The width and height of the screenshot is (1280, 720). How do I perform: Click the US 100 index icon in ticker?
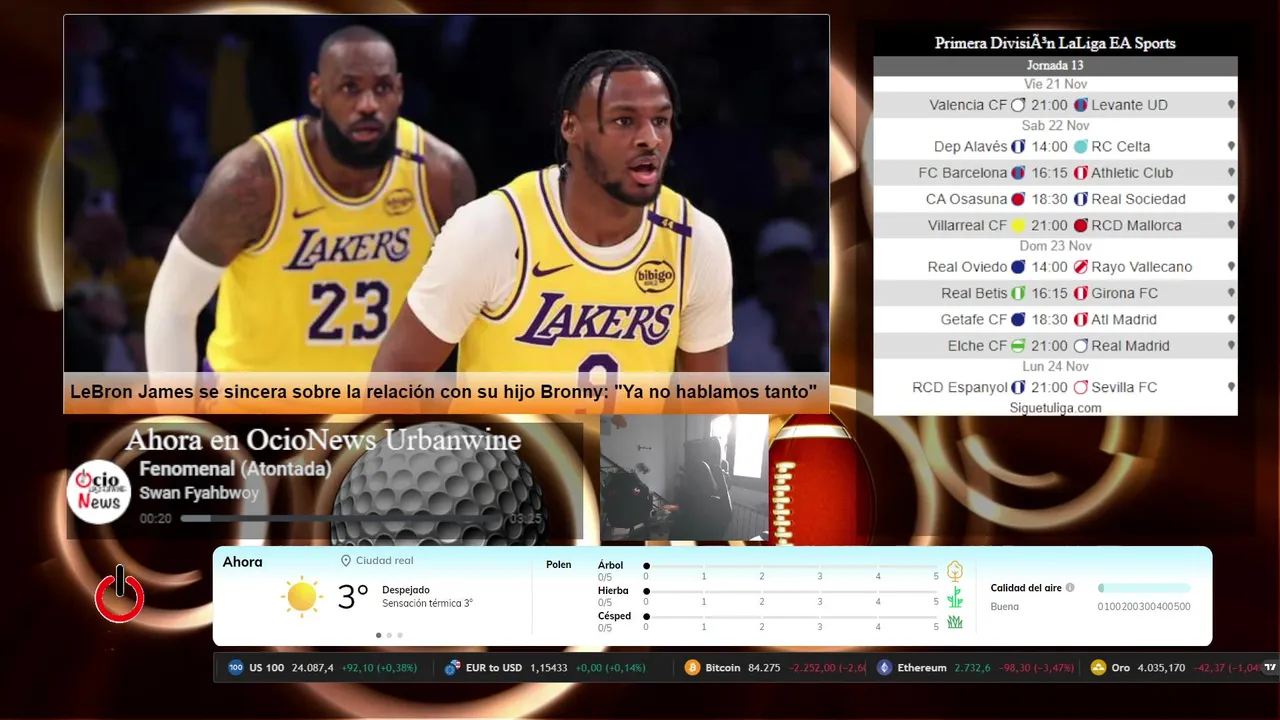(x=236, y=668)
